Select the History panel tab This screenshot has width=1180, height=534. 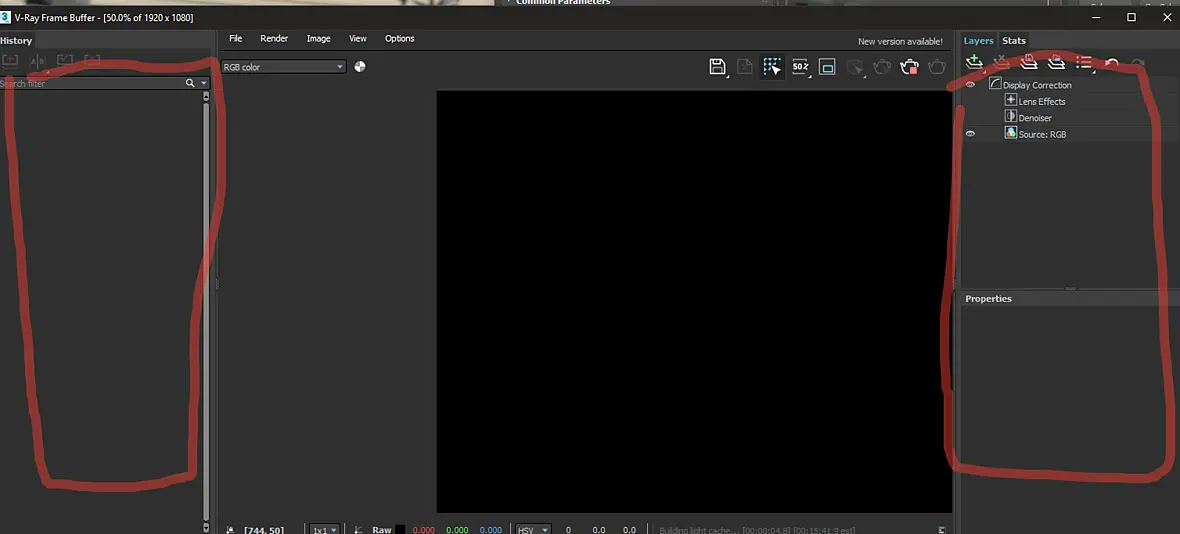click(17, 41)
